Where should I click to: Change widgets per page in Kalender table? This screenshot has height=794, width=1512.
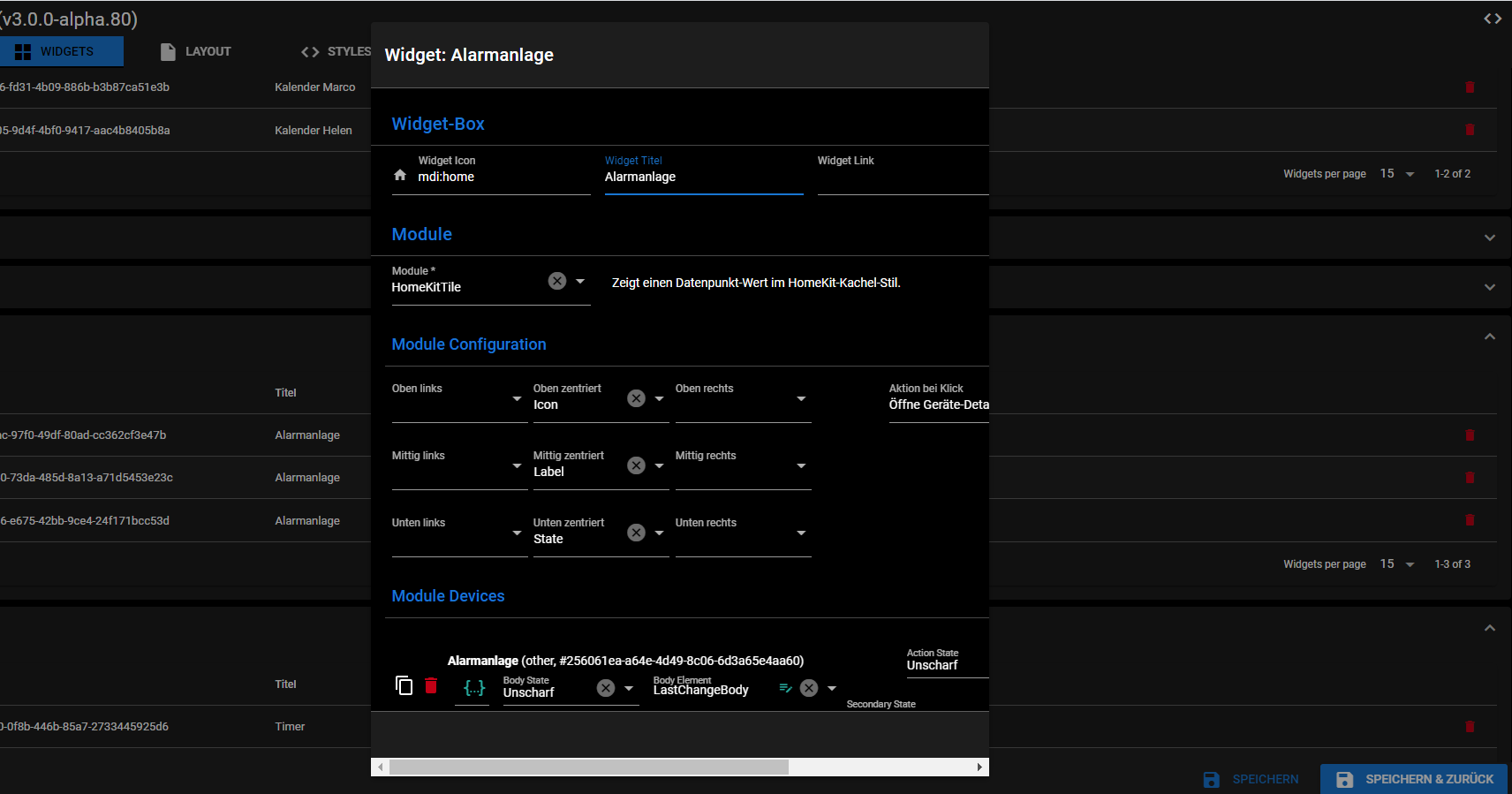(x=1397, y=174)
